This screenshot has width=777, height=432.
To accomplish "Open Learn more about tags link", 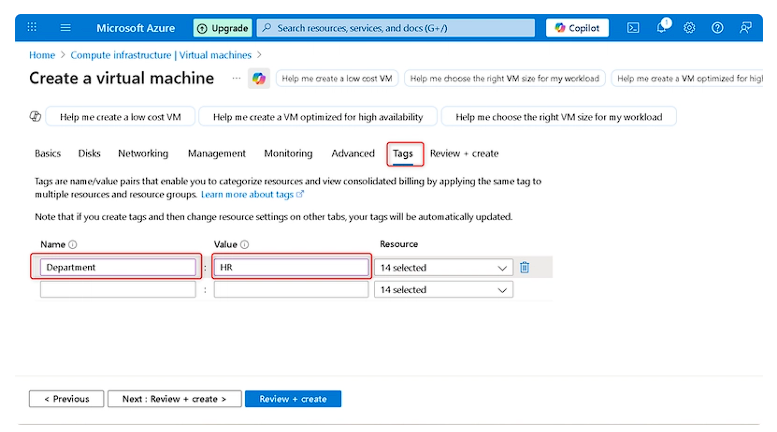I will pyautogui.click(x=252, y=194).
